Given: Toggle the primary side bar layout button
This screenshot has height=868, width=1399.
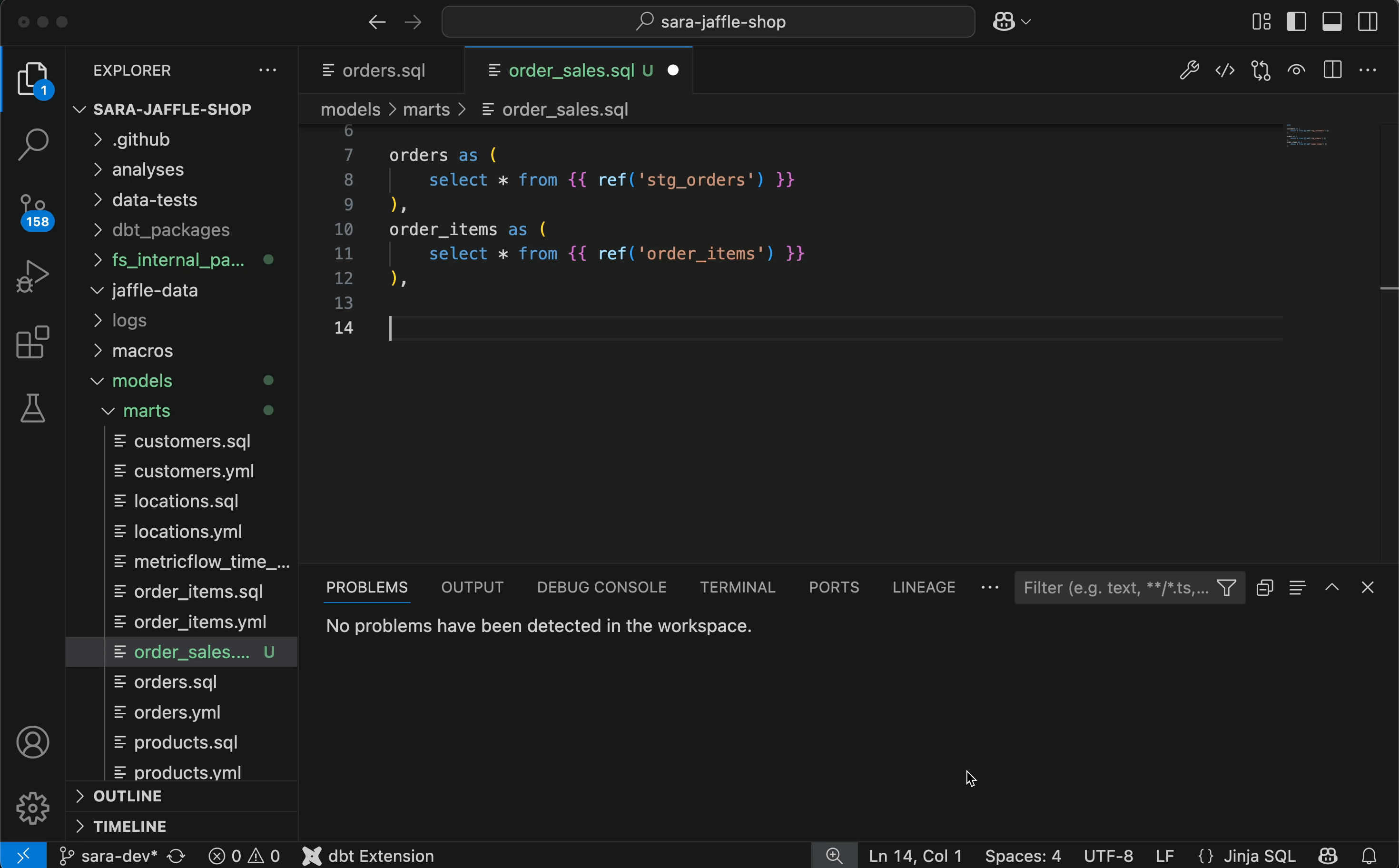Looking at the screenshot, I should click(x=1296, y=22).
